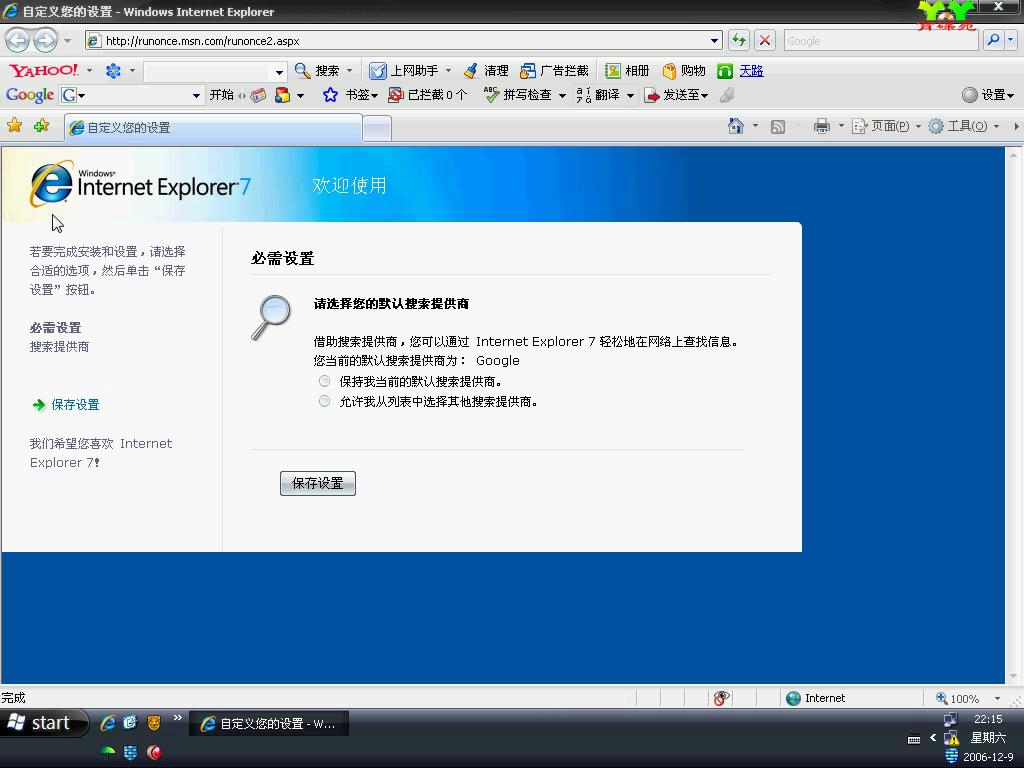Open the 设置 settings menu in Google toolbar
1024x768 pixels.
click(987, 95)
